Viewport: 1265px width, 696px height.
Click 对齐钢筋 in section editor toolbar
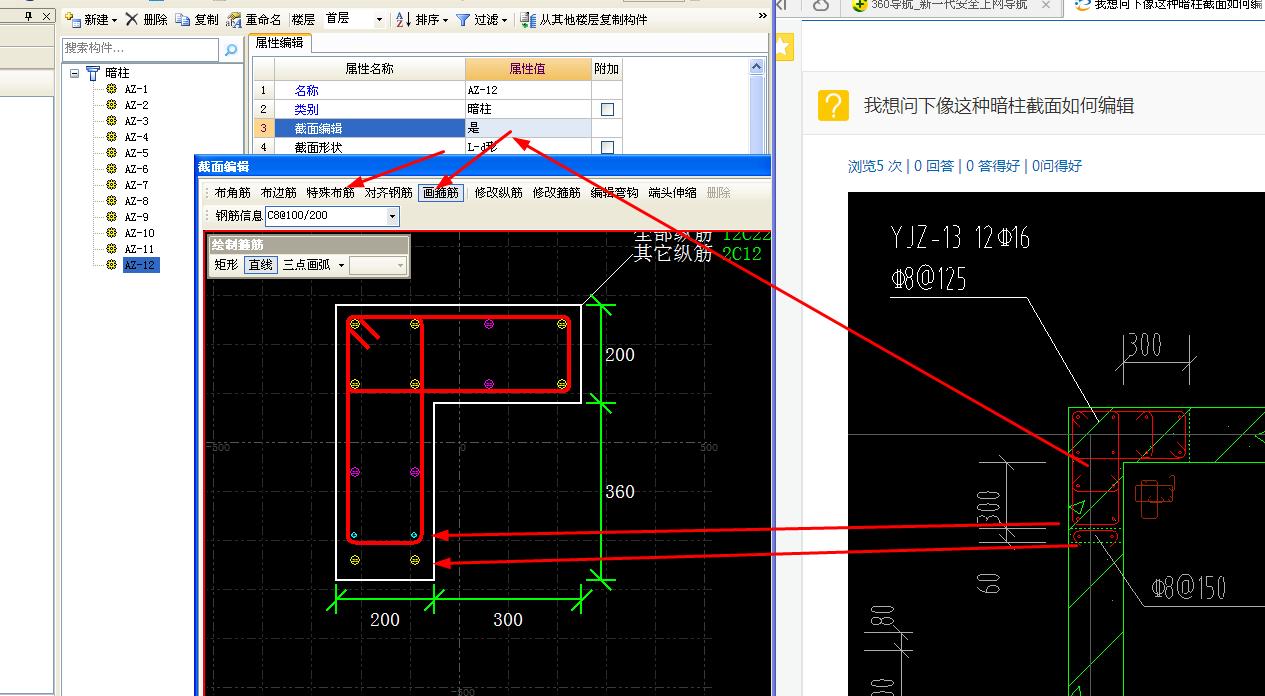pyautogui.click(x=389, y=193)
